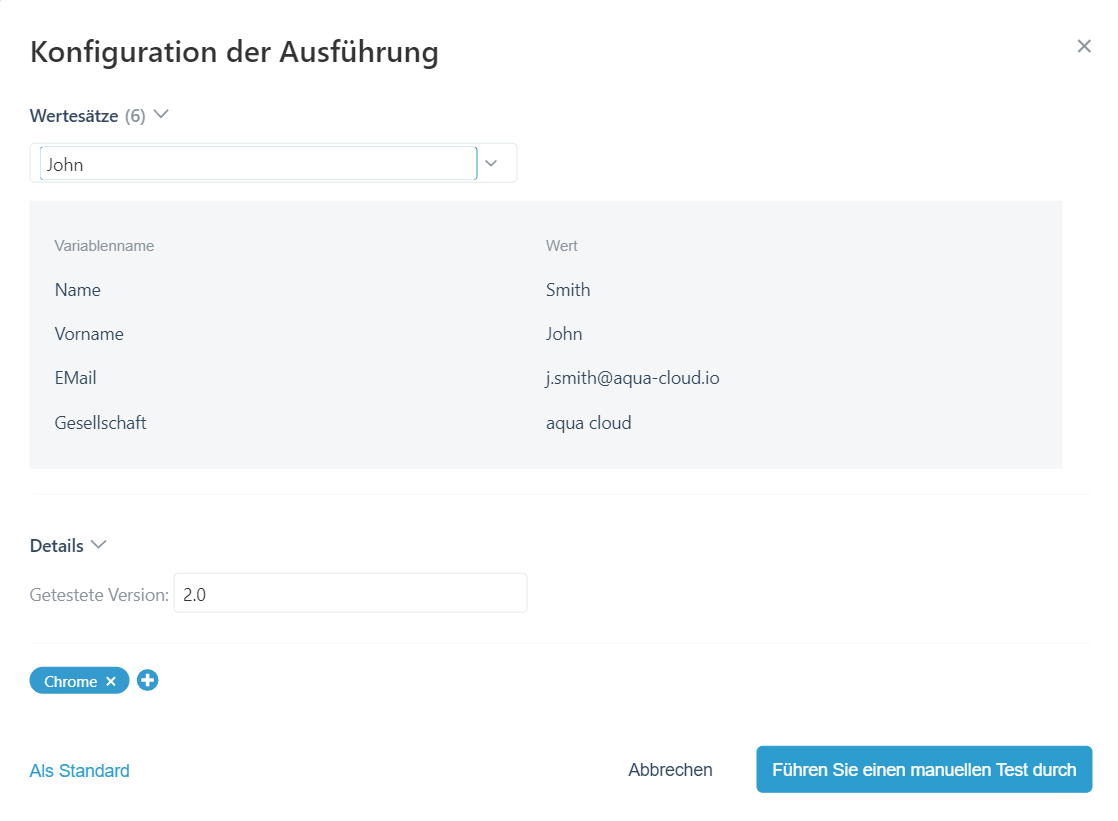Remove the Chrome tag with its x icon
This screenshot has height=821, width=1118.
[111, 681]
